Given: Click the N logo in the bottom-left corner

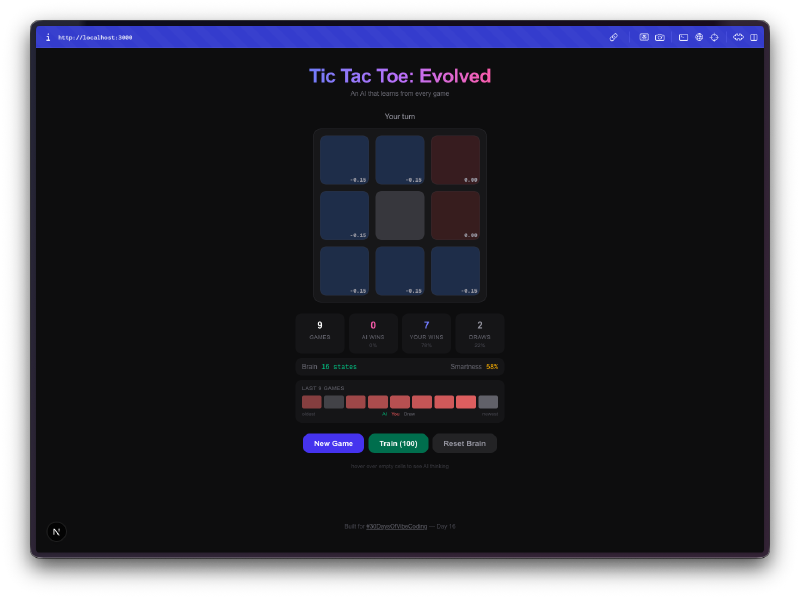Looking at the screenshot, I should [x=57, y=531].
